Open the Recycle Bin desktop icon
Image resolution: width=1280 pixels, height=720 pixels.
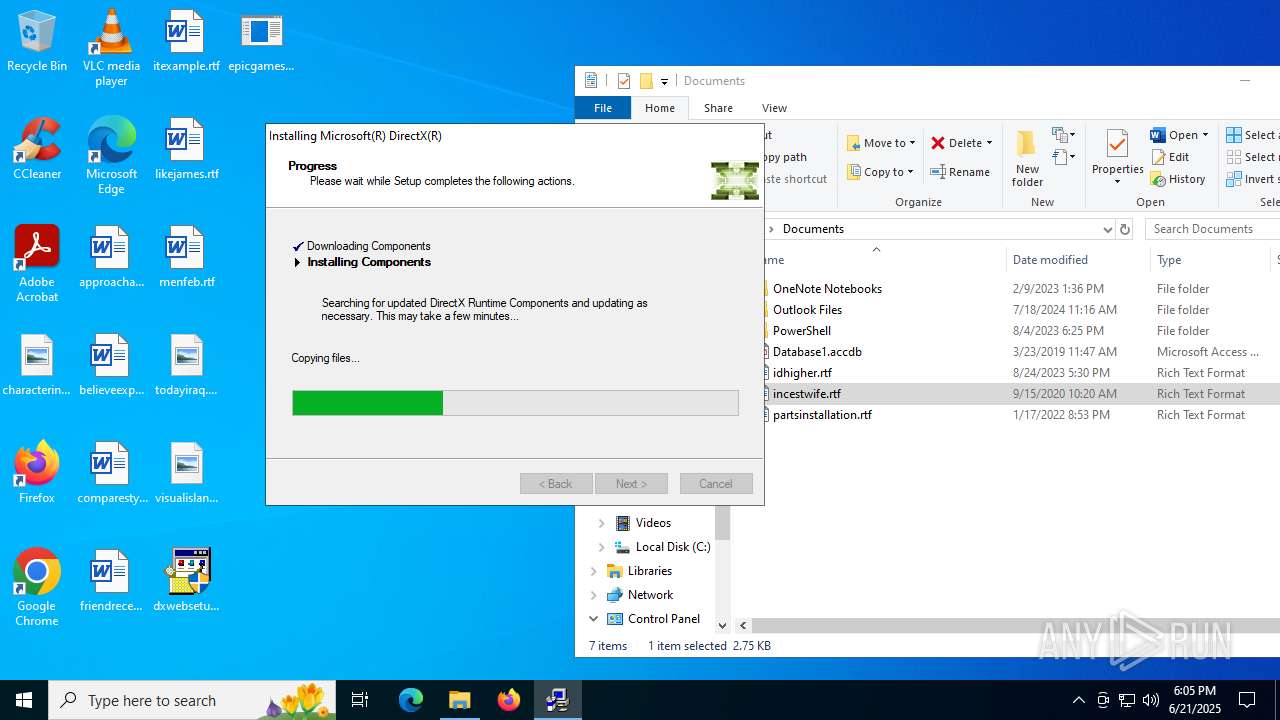37,42
